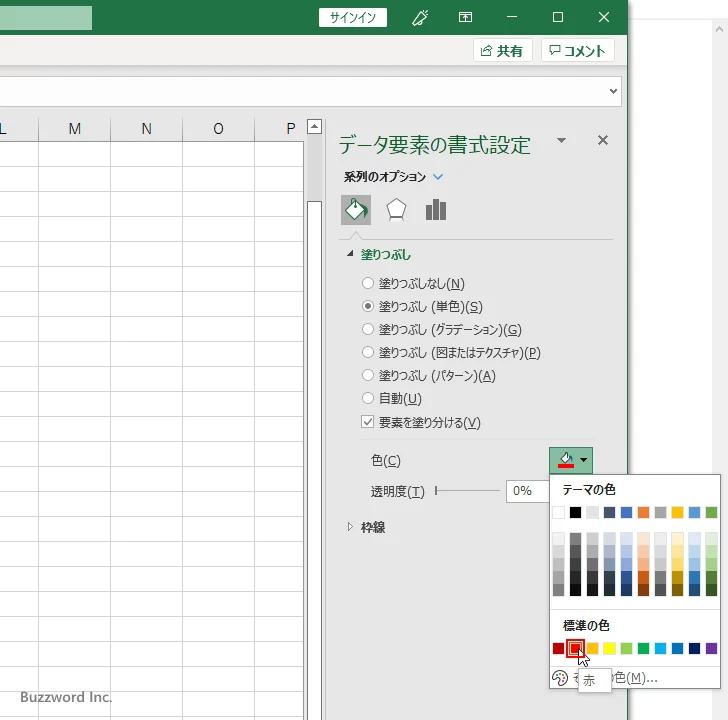728x720 pixels.
Task: Click the 透明度 percentage input field
Action: tap(528, 491)
